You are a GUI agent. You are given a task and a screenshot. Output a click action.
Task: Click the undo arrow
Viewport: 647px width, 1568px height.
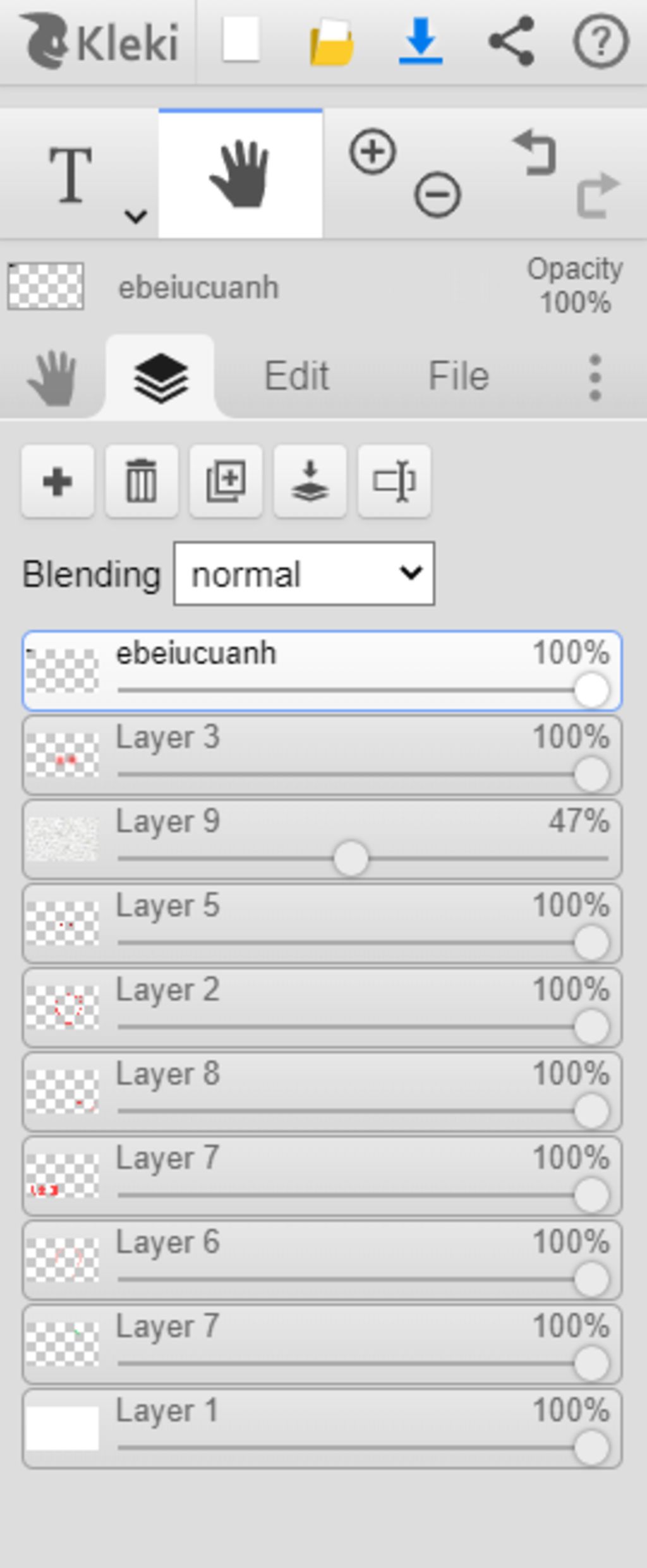point(535,152)
